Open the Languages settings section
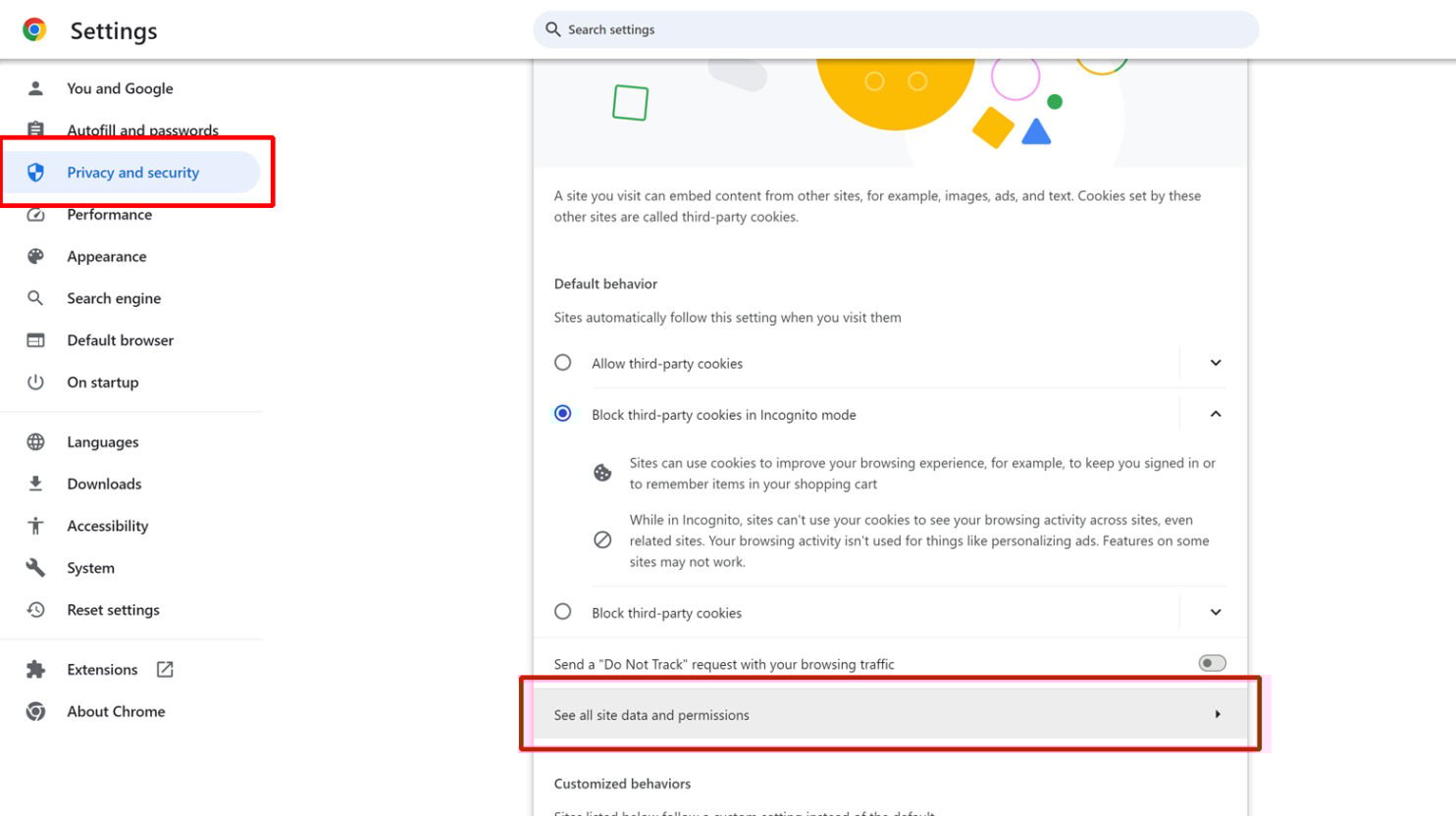 pyautogui.click(x=102, y=441)
